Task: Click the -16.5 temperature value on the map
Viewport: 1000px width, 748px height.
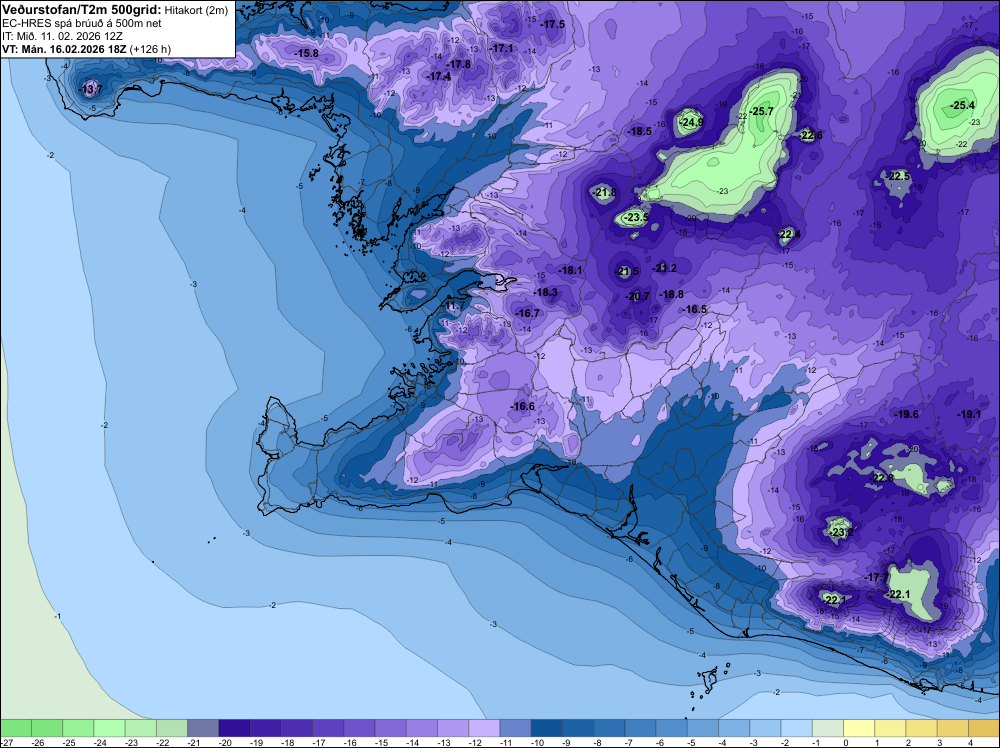Action: [695, 309]
